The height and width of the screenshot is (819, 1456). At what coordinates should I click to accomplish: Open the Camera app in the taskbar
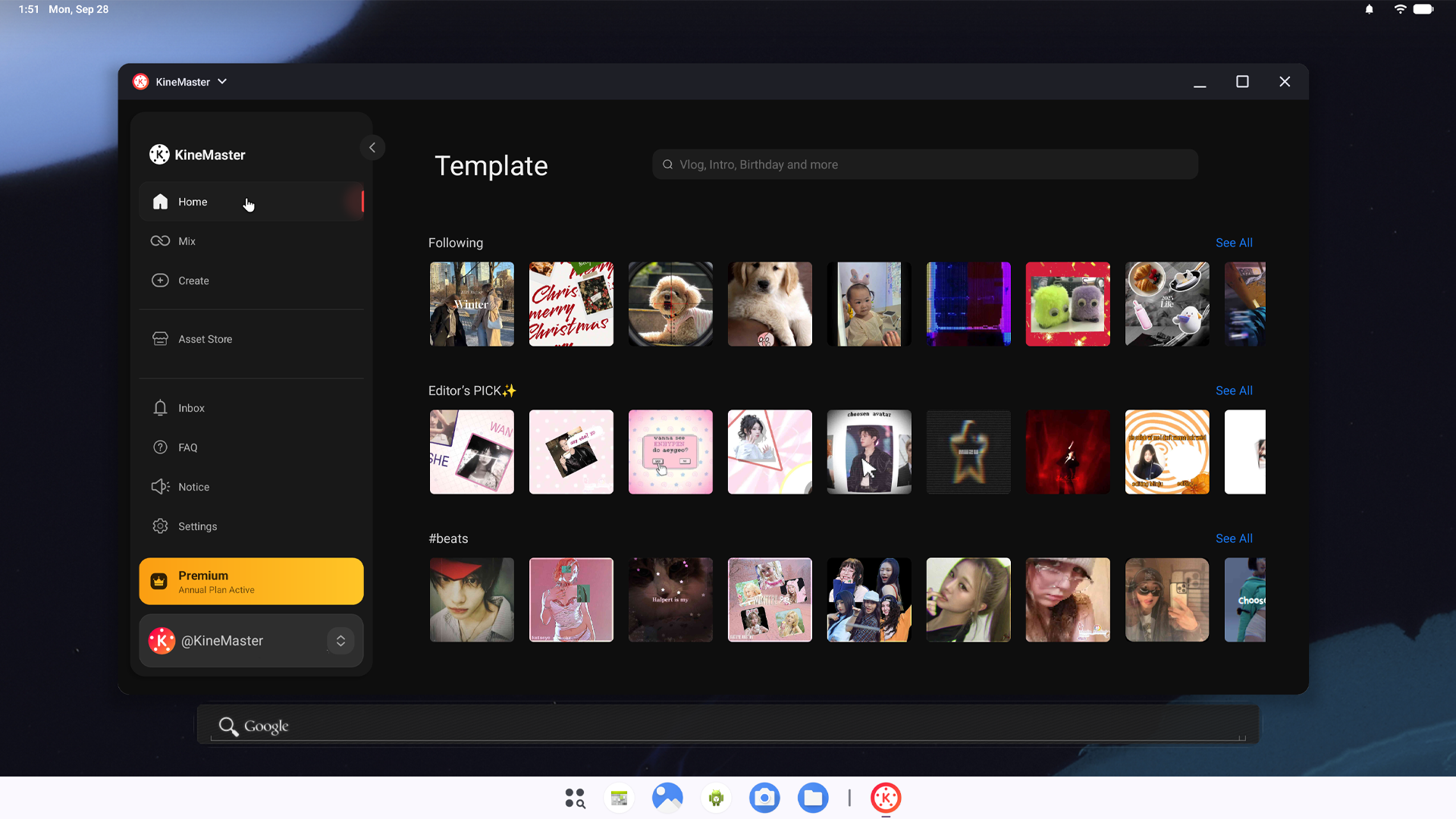pos(764,798)
